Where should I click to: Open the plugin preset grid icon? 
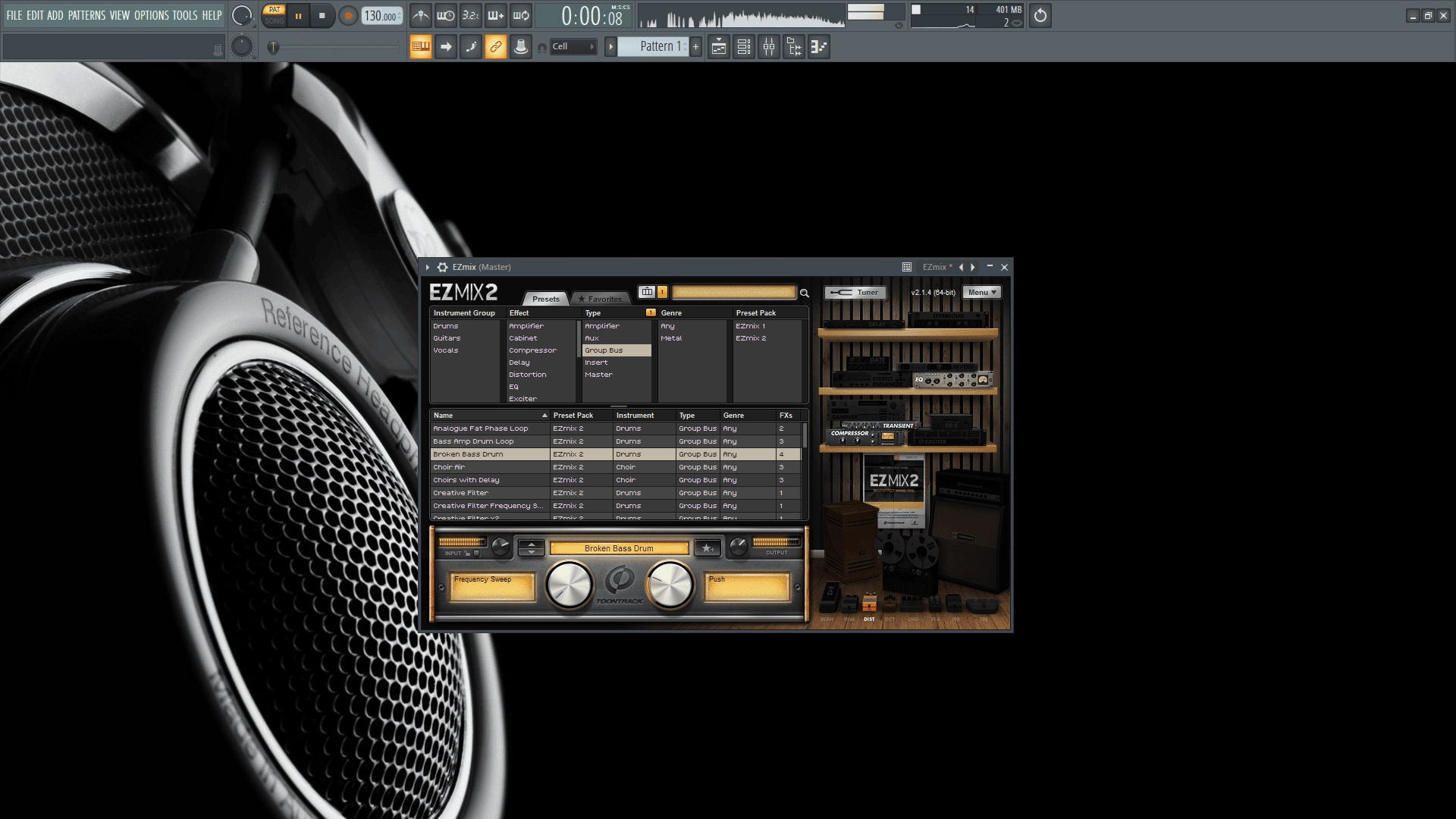(x=906, y=267)
